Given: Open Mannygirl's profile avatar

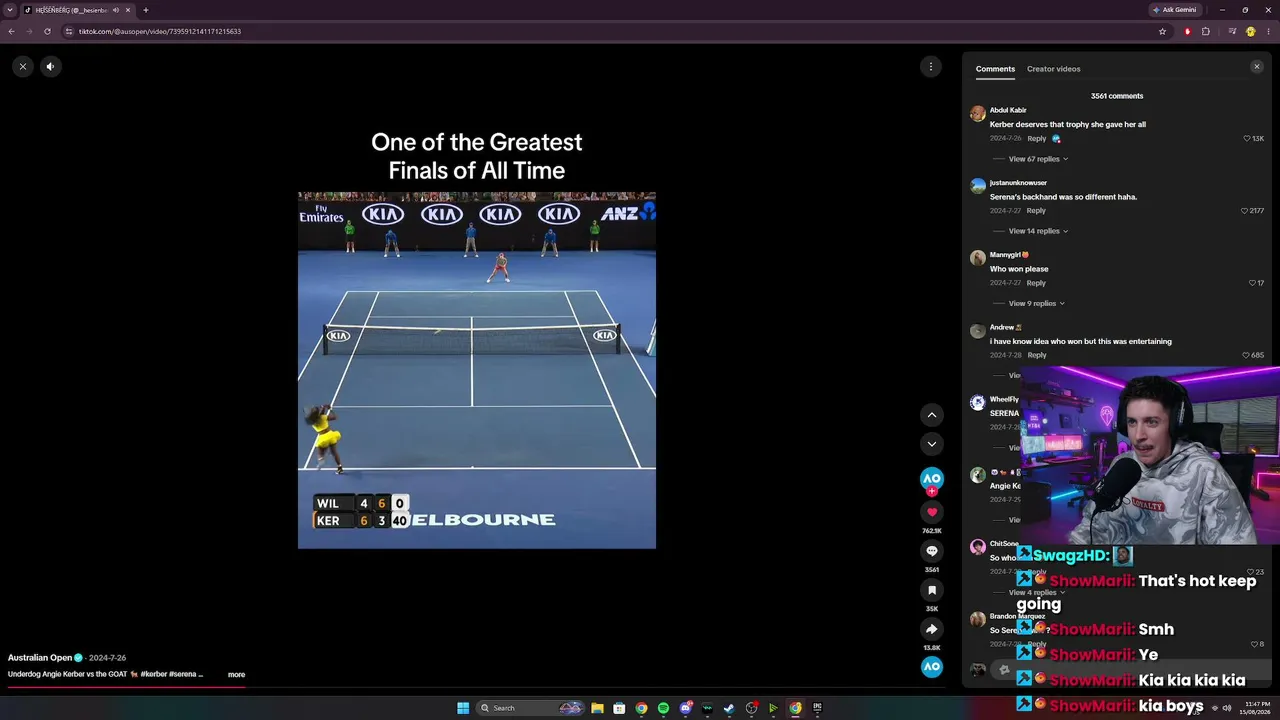Looking at the screenshot, I should [x=978, y=258].
